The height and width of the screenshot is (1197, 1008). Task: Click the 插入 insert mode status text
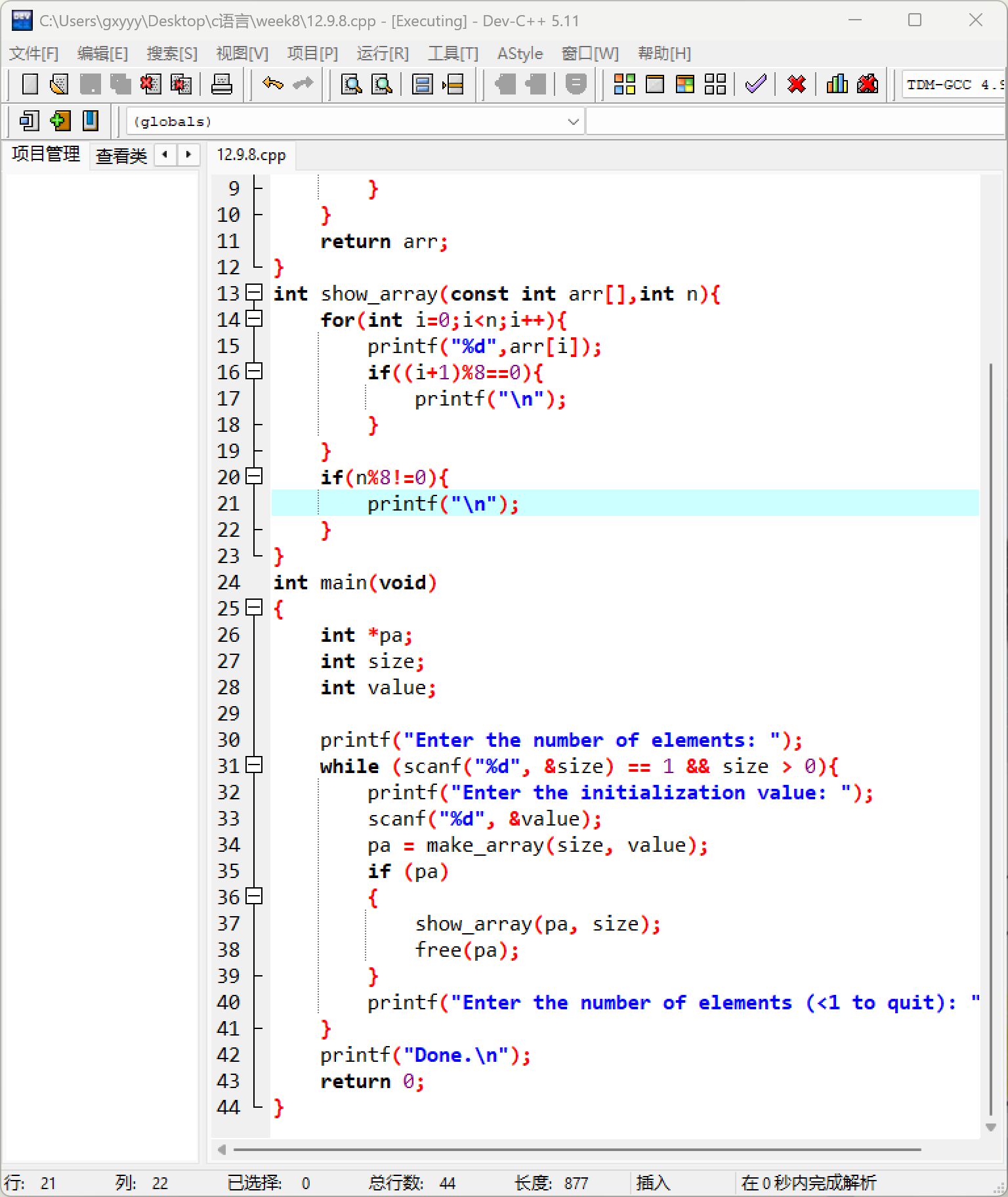654,1183
